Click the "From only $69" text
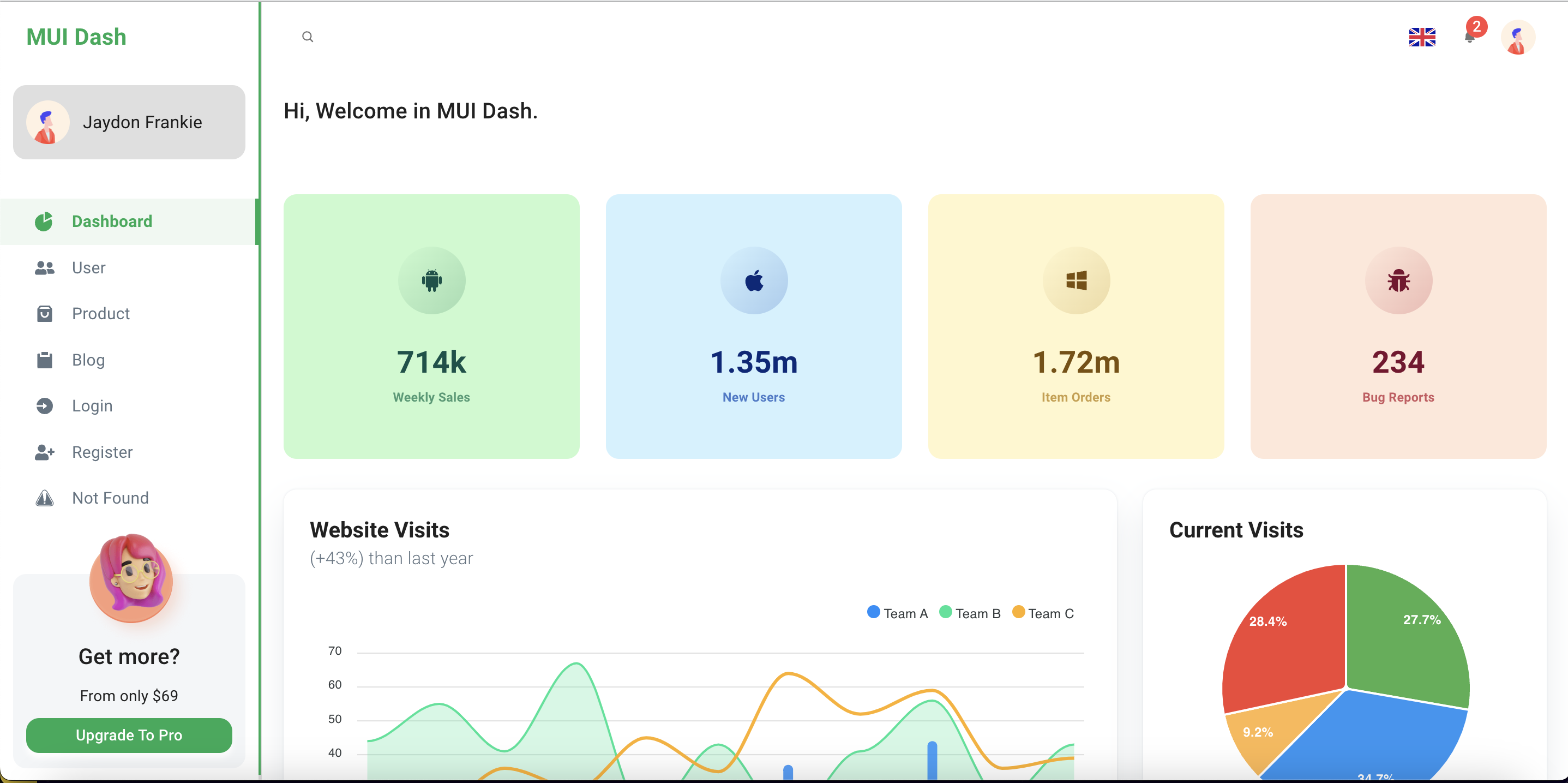1568x783 pixels. (x=129, y=696)
